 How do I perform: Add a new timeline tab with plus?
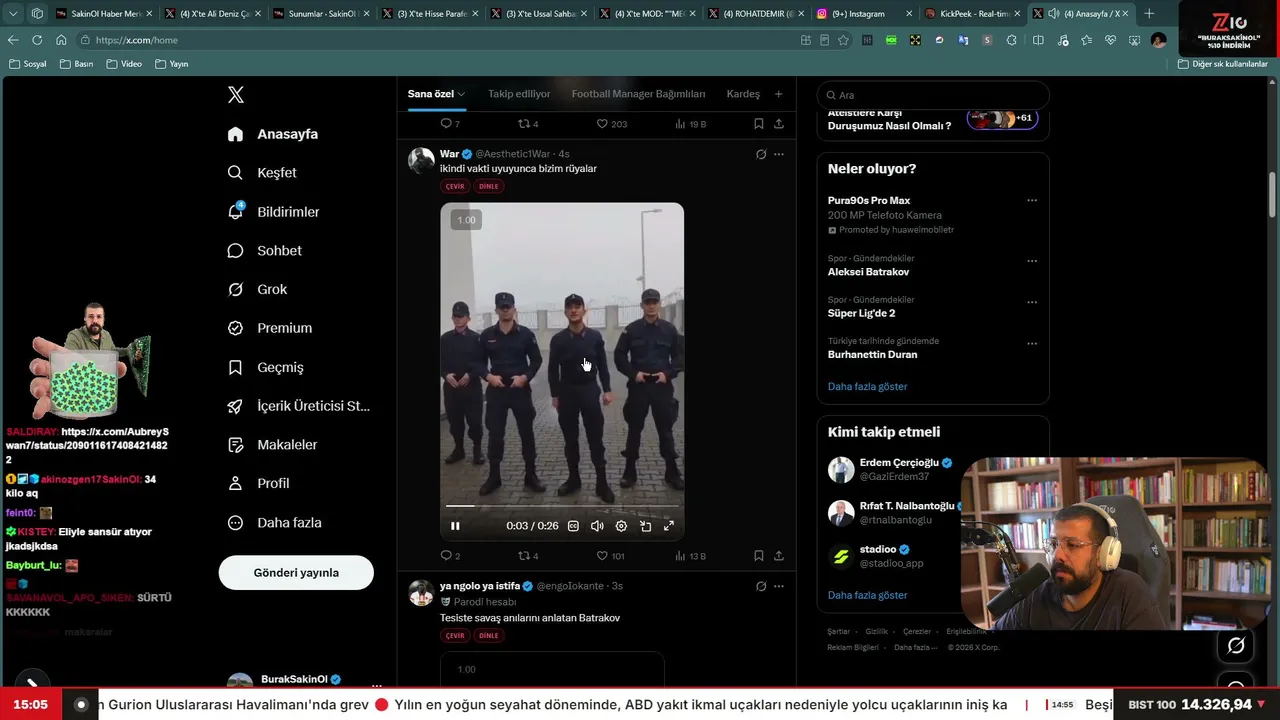pyautogui.click(x=778, y=94)
